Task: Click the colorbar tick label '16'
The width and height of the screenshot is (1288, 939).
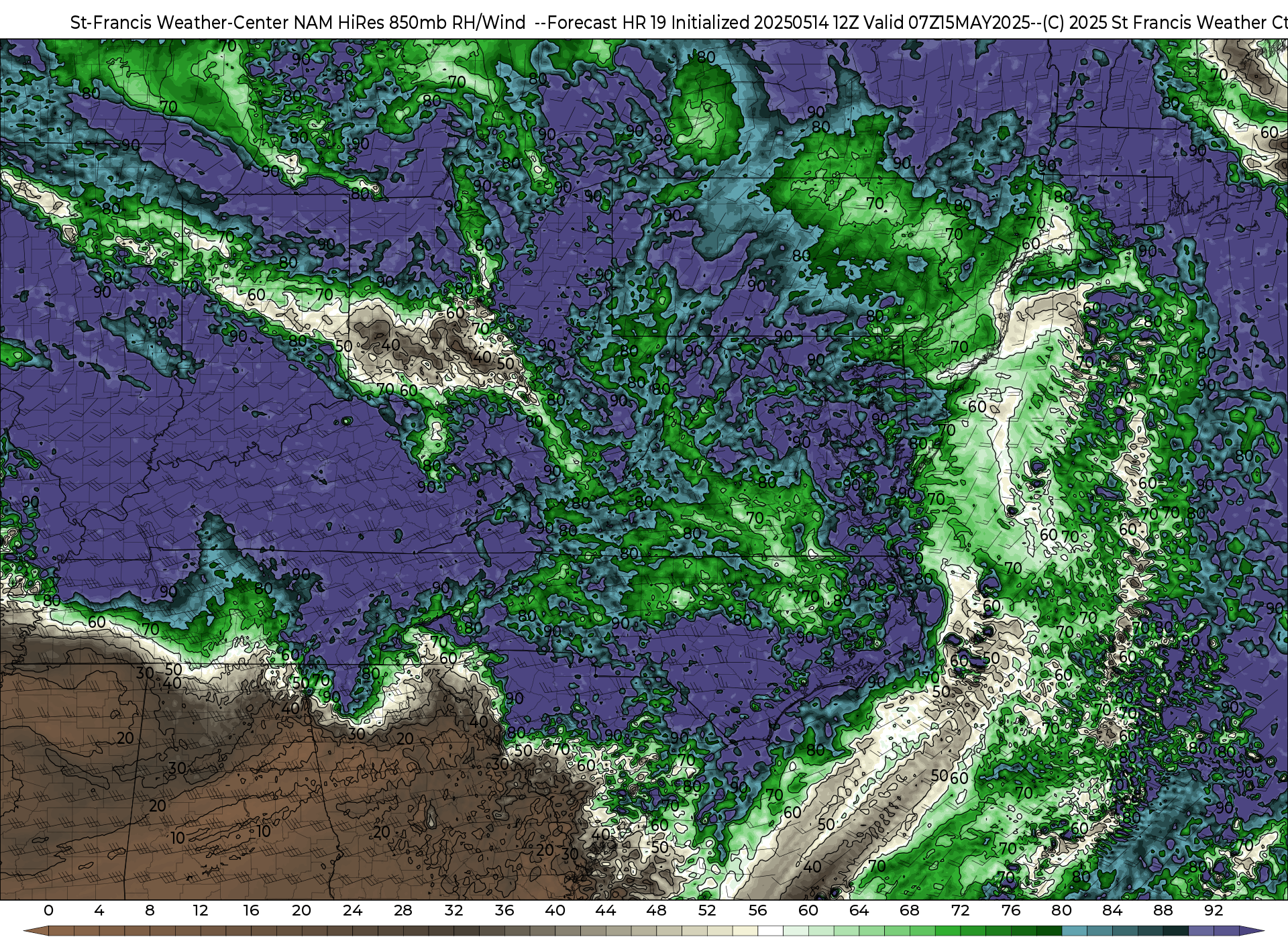Action: (251, 911)
